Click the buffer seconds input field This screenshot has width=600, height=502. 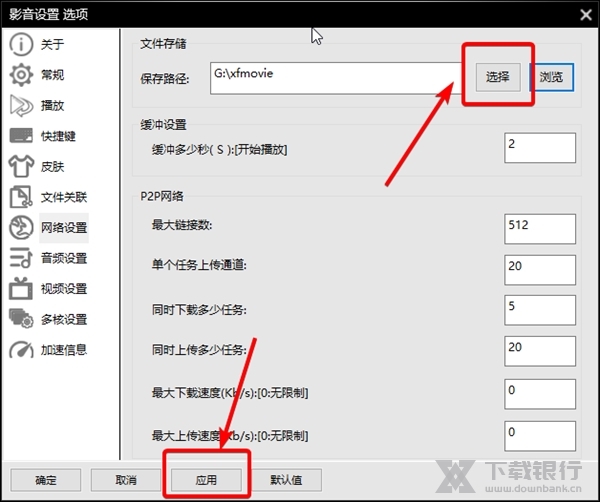pyautogui.click(x=540, y=148)
